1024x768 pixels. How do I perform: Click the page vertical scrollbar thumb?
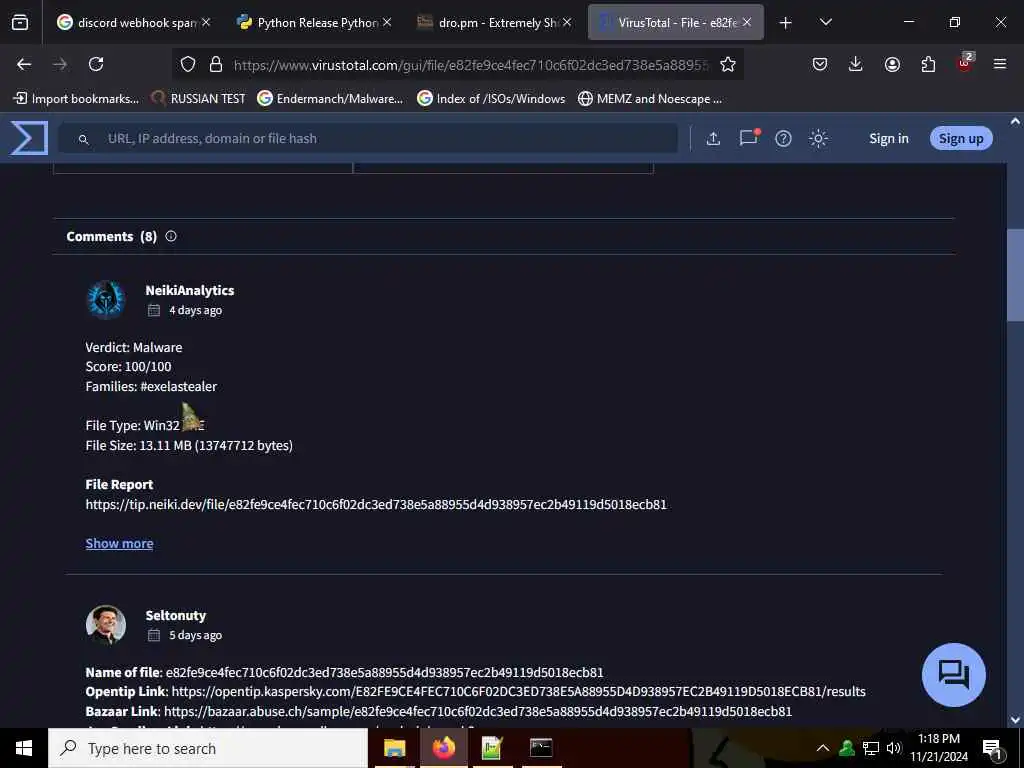coord(1015,275)
